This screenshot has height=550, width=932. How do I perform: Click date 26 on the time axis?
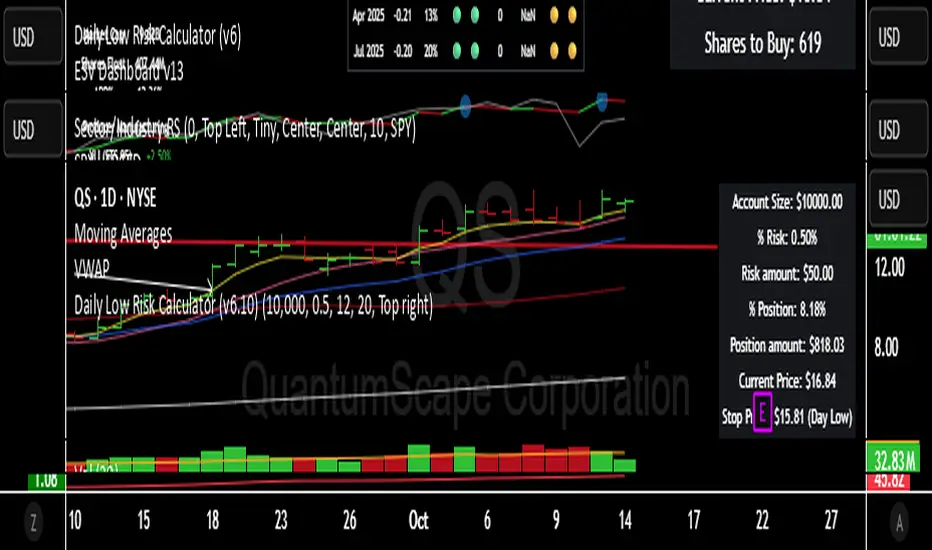pyautogui.click(x=350, y=521)
